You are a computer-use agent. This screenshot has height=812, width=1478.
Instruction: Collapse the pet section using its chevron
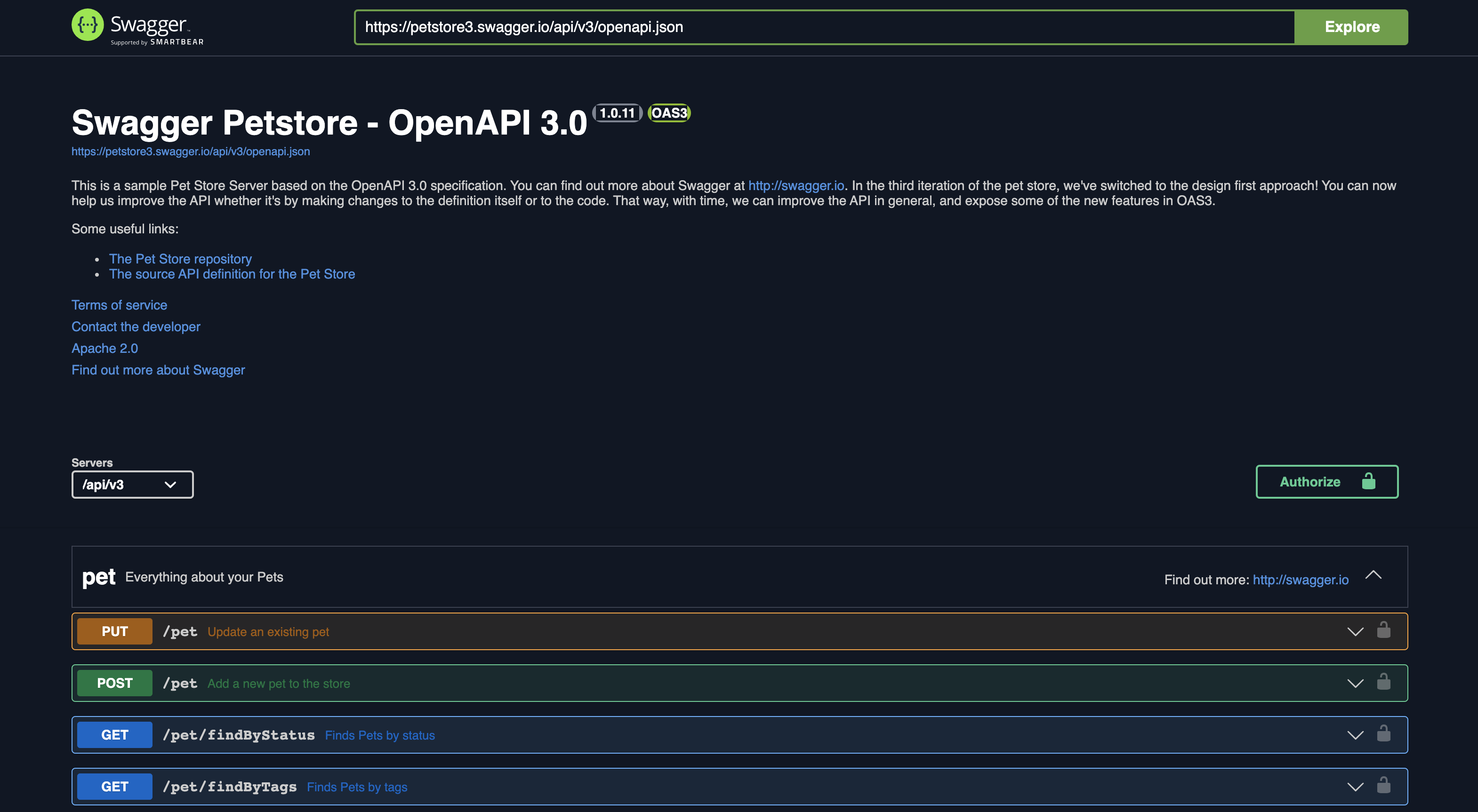pyautogui.click(x=1373, y=575)
